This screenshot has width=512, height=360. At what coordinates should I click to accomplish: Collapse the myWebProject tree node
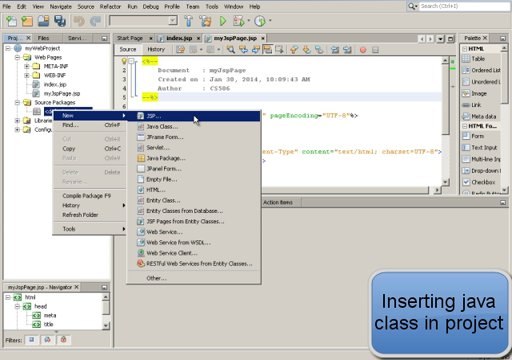8,48
